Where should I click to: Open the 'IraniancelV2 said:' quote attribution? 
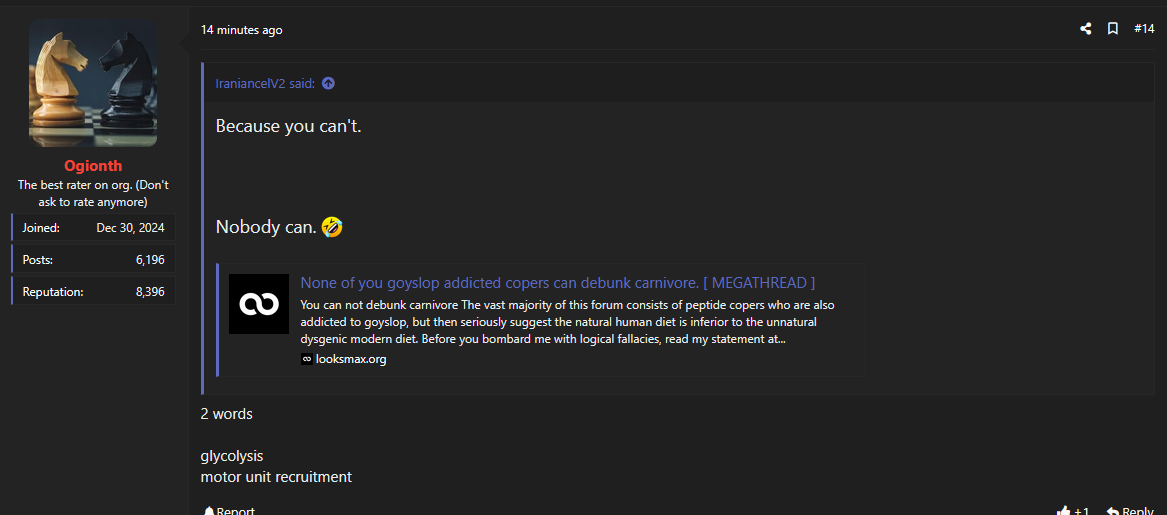pos(265,83)
